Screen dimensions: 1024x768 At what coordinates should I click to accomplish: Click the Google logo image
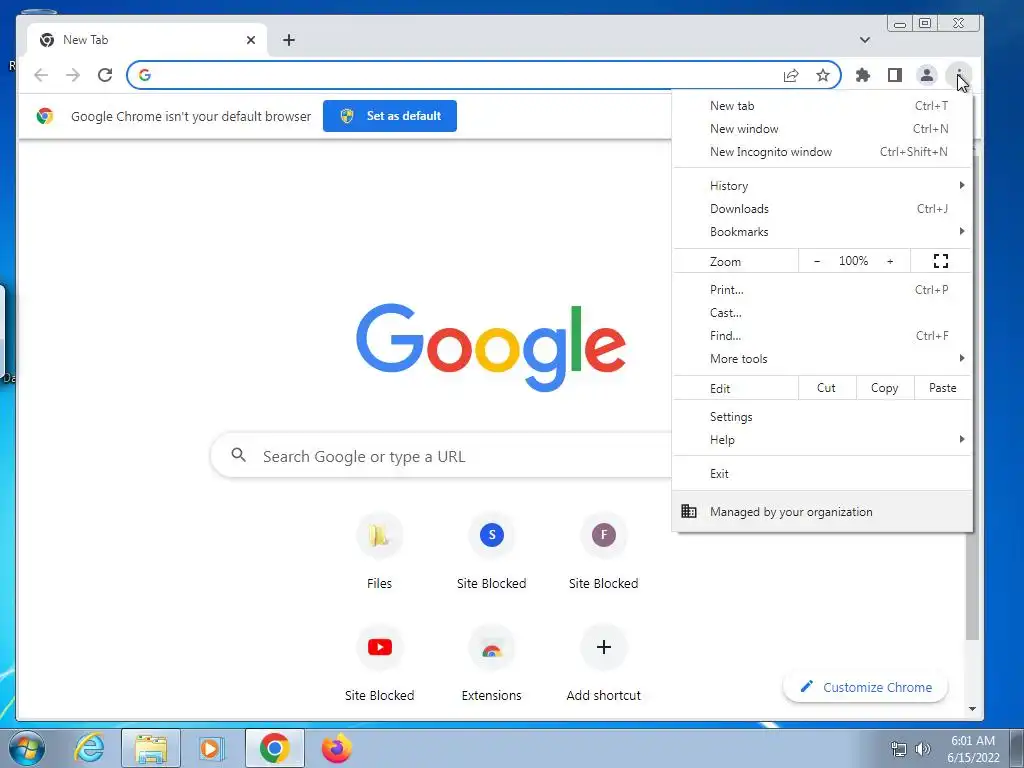coord(491,347)
